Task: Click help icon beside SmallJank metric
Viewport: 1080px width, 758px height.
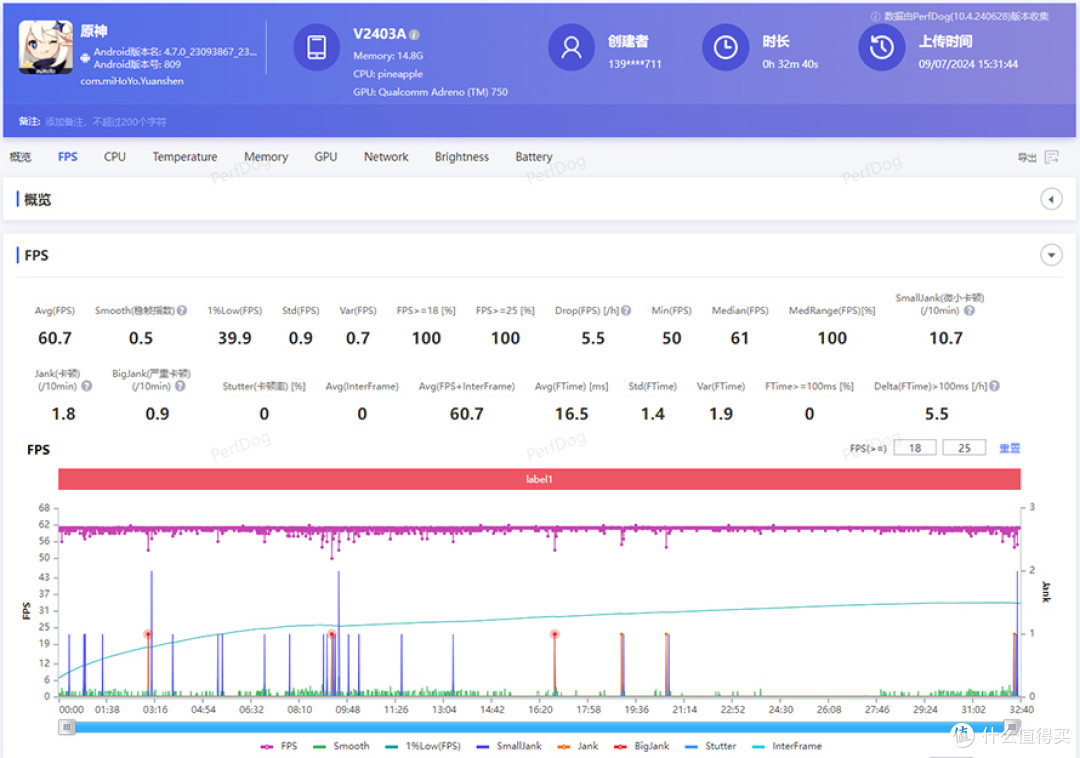Action: point(969,310)
